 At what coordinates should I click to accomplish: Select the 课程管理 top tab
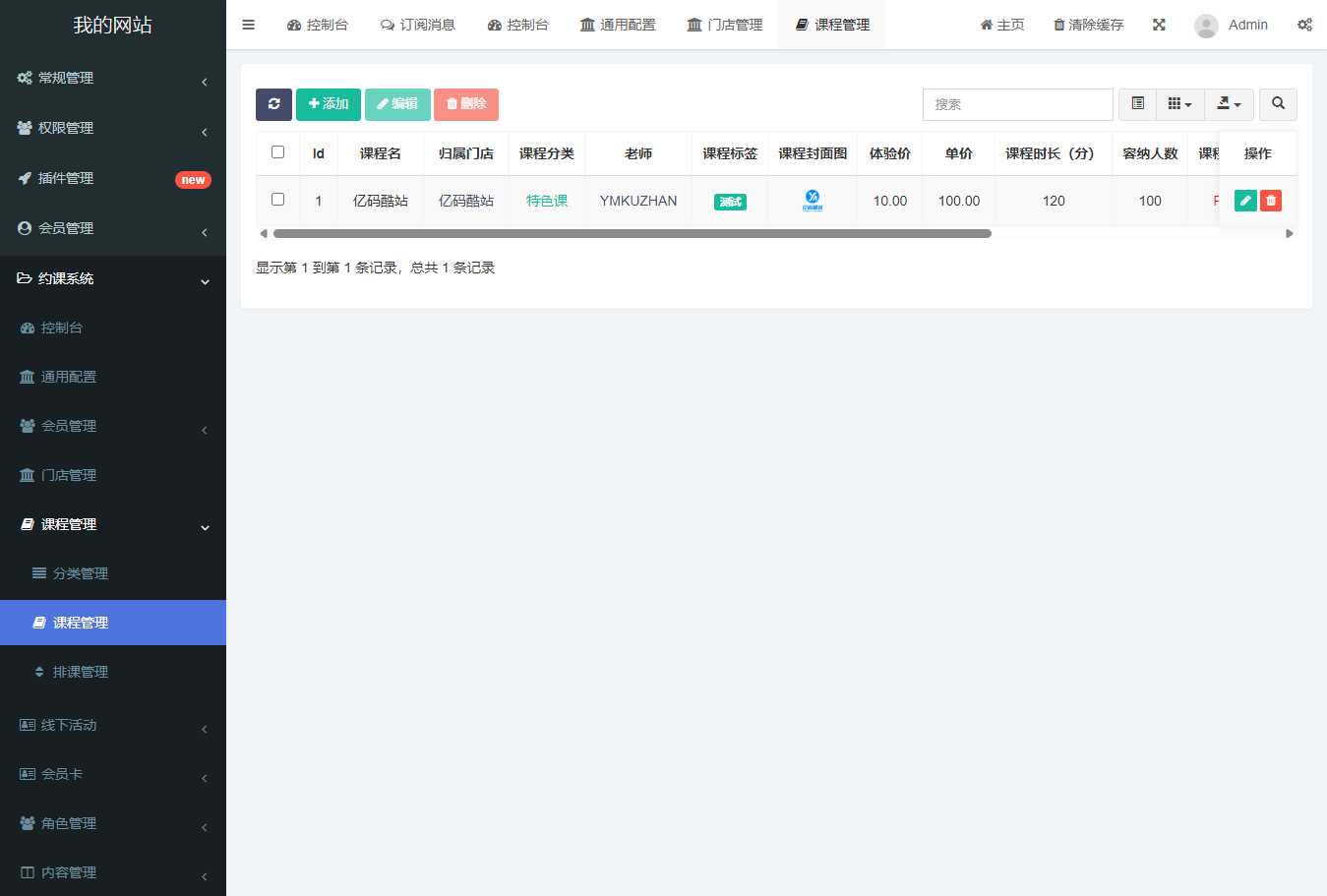(x=832, y=25)
